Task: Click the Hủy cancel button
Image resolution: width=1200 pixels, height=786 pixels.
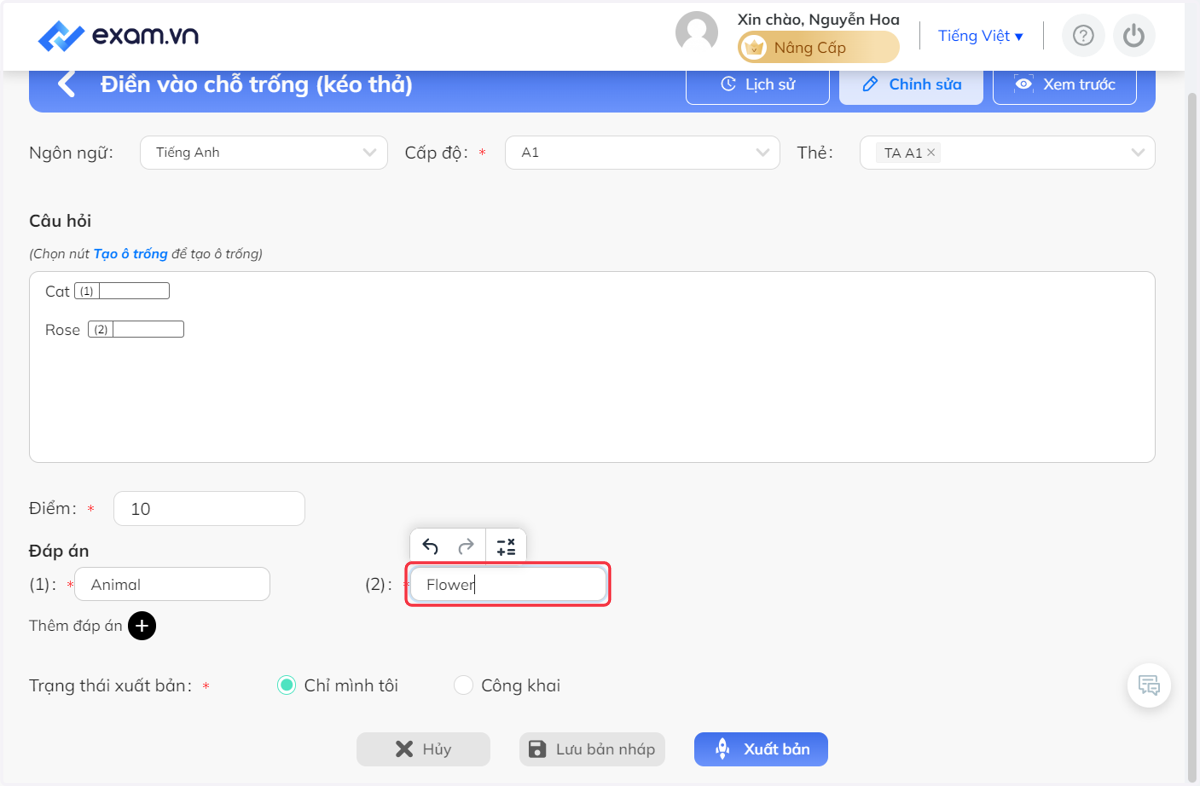Action: 423,749
